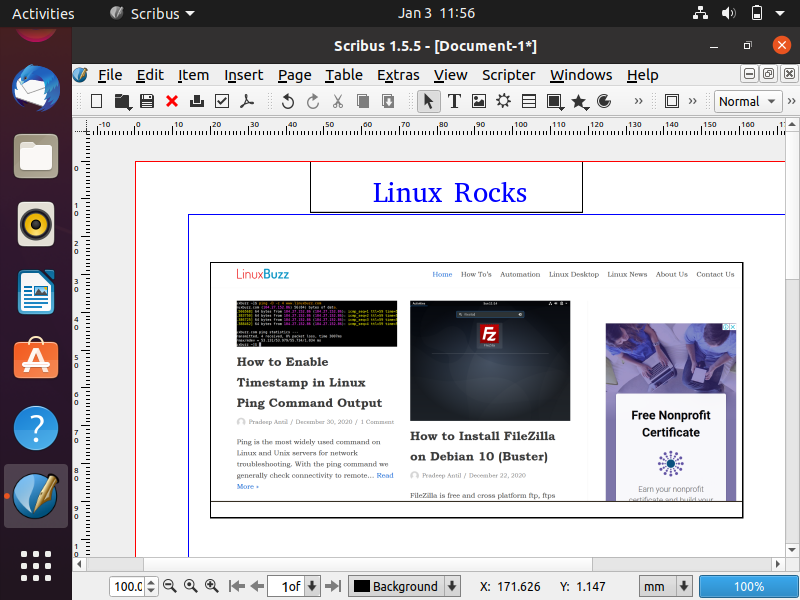800x600 pixels.
Task: Select the arrow Select Item tool
Action: (429, 101)
